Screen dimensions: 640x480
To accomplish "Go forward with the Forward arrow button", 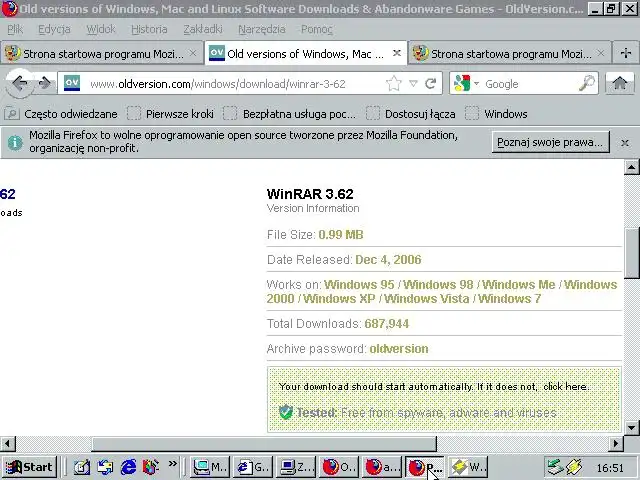I will 44,84.
